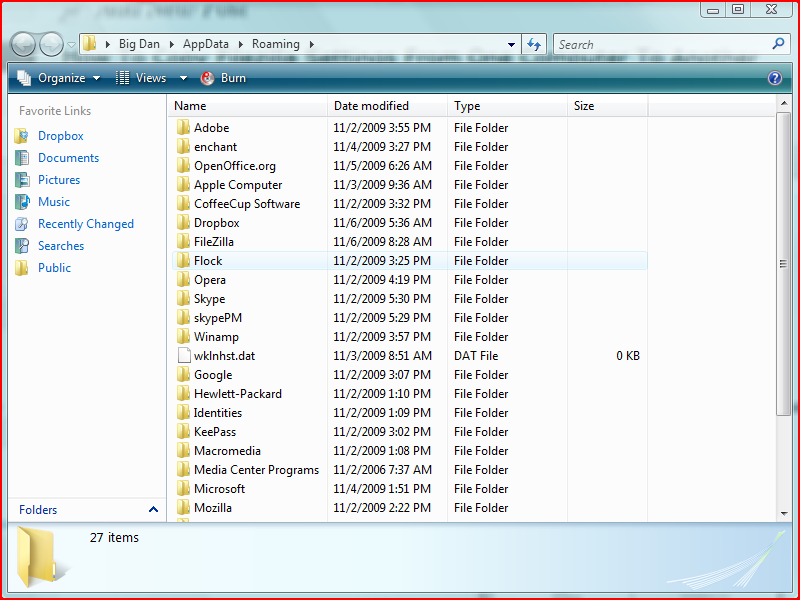Maximize the Explorer window

[x=738, y=9]
